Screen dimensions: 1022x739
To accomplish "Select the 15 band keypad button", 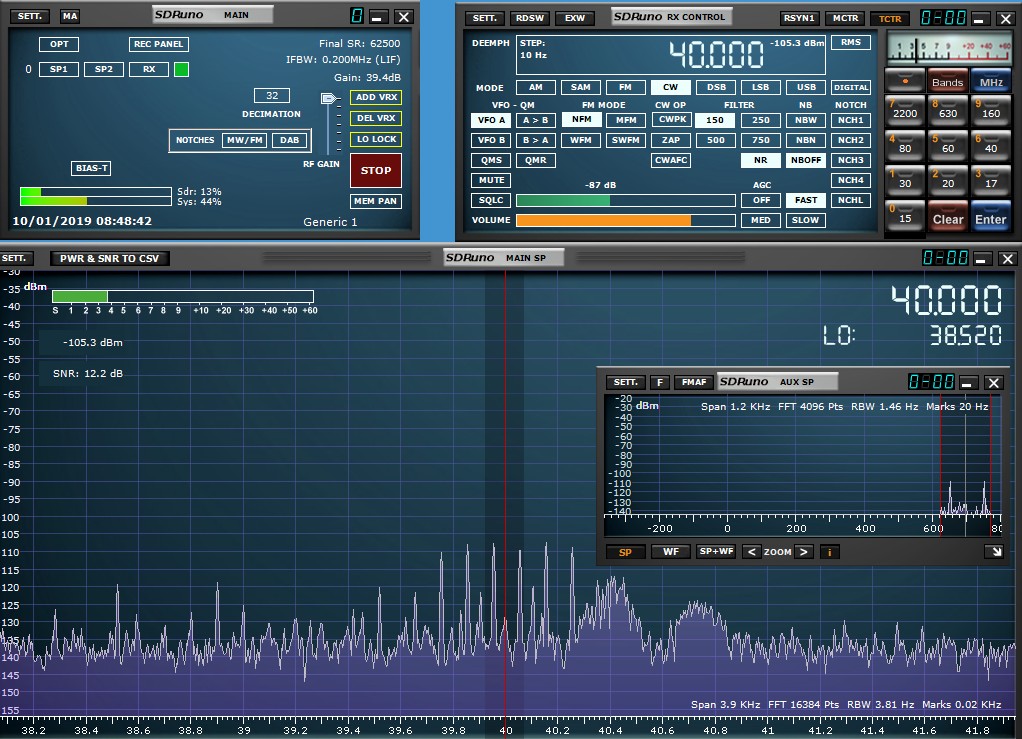I will [x=905, y=217].
